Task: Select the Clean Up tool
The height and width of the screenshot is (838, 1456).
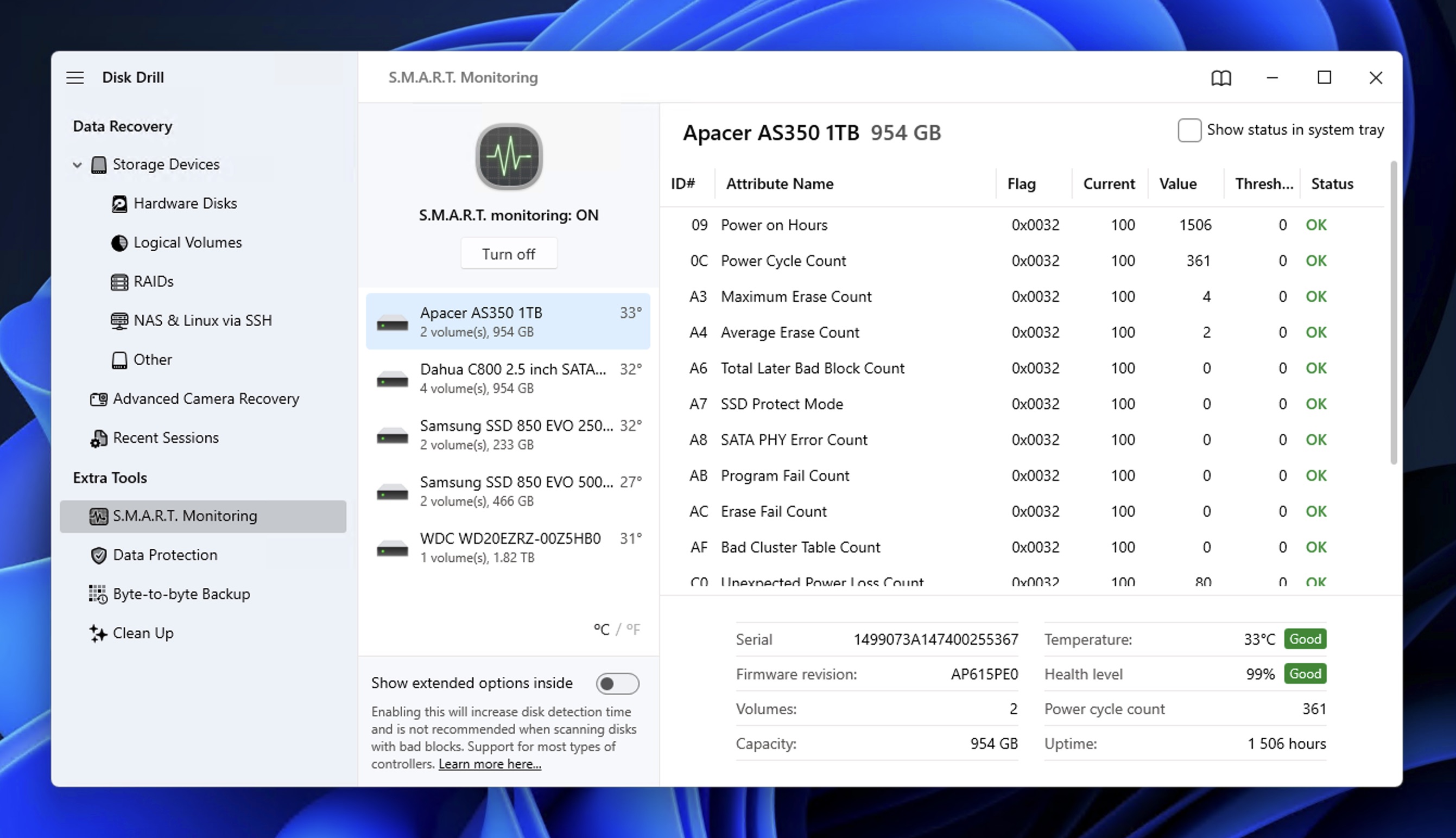Action: click(143, 633)
